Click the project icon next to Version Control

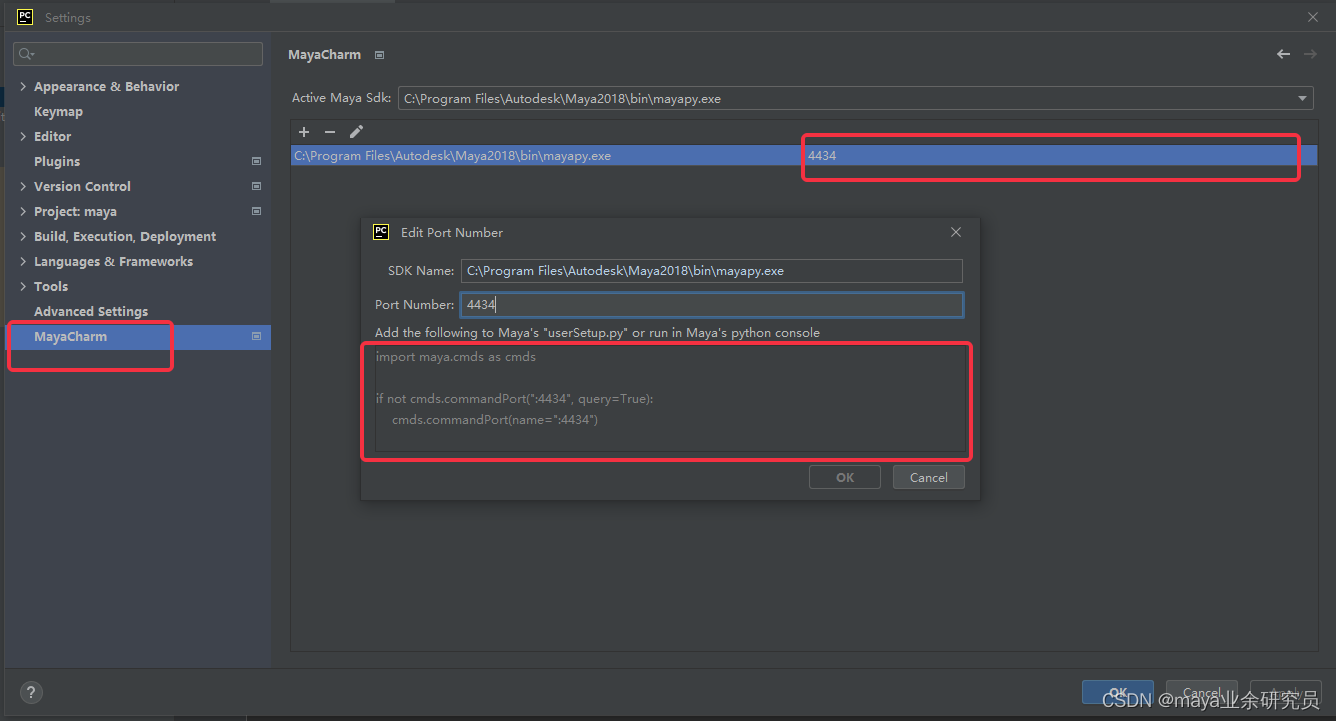tap(256, 186)
